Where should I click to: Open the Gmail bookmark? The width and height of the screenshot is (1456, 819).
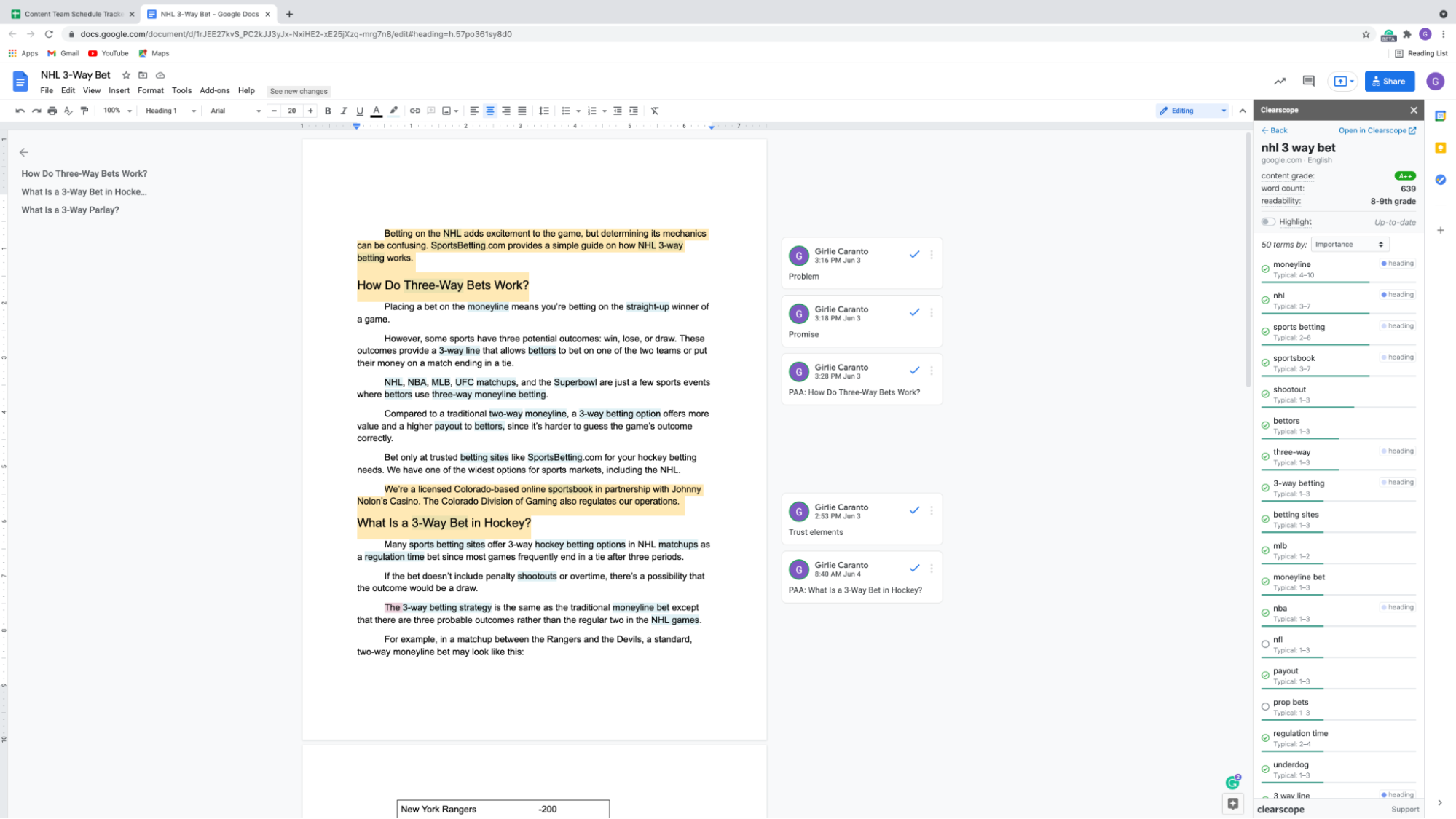pyautogui.click(x=63, y=53)
